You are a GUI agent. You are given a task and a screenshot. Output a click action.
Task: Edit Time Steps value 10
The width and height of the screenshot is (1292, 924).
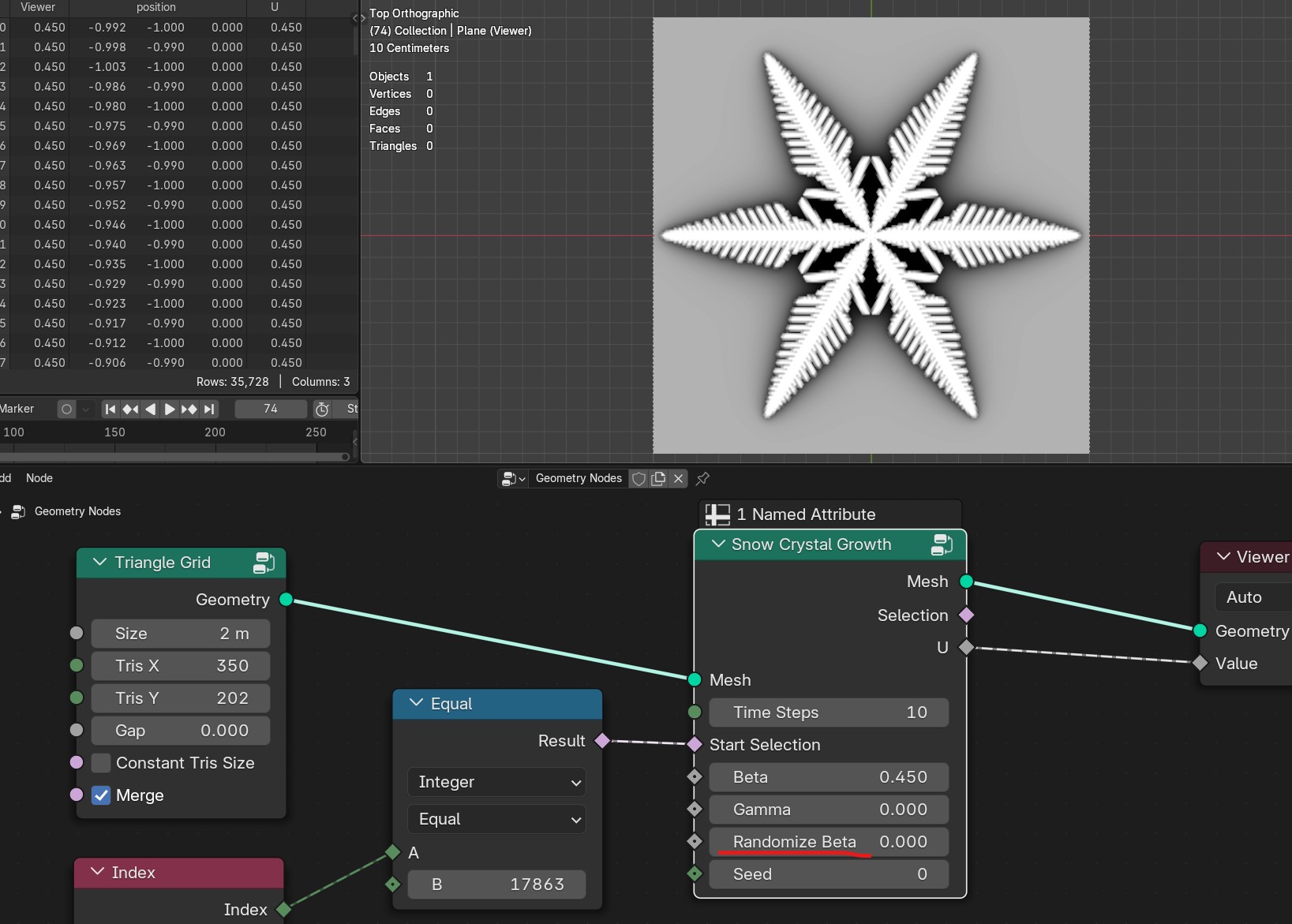(829, 713)
